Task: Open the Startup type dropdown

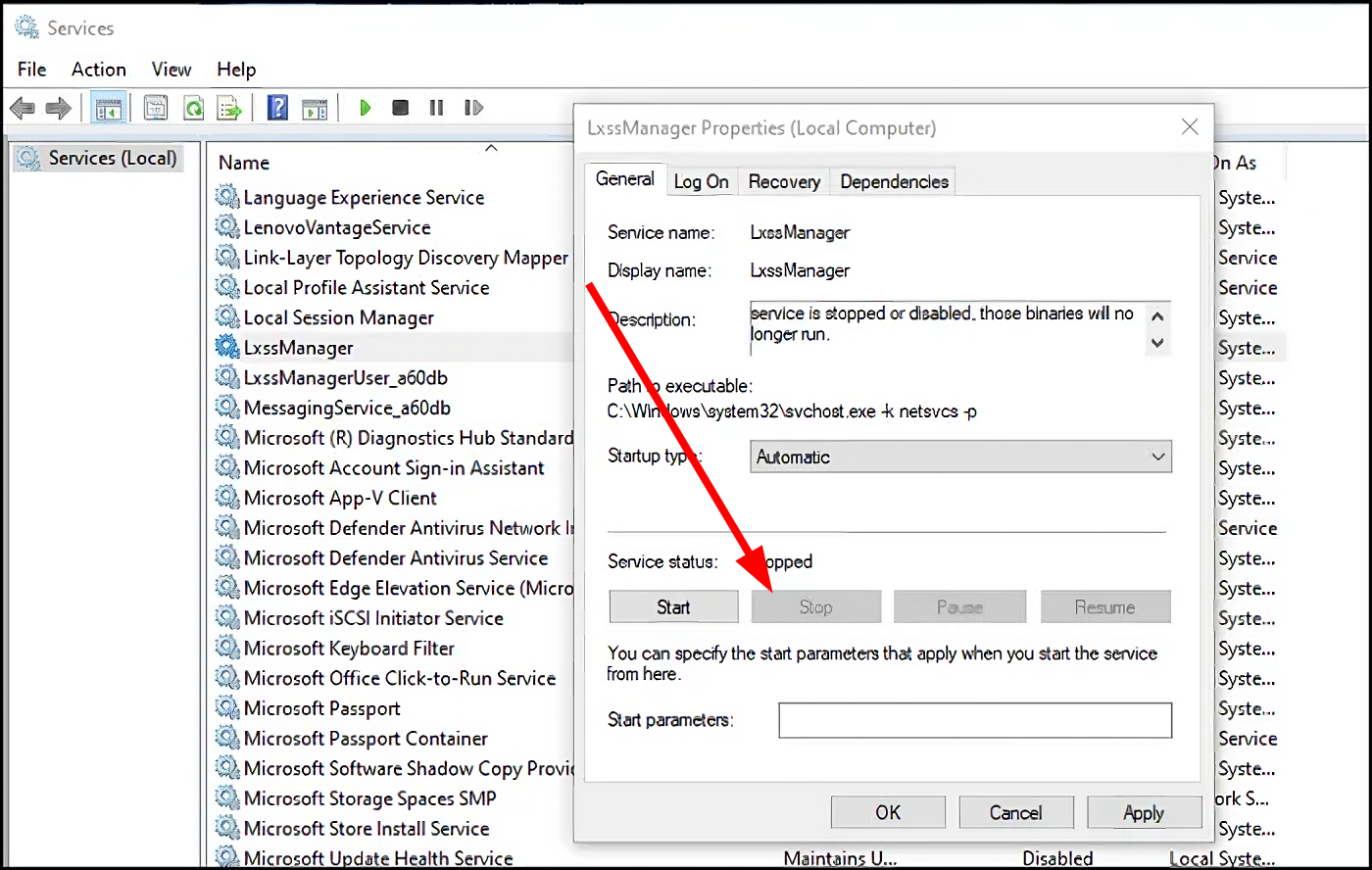Action: (959, 457)
